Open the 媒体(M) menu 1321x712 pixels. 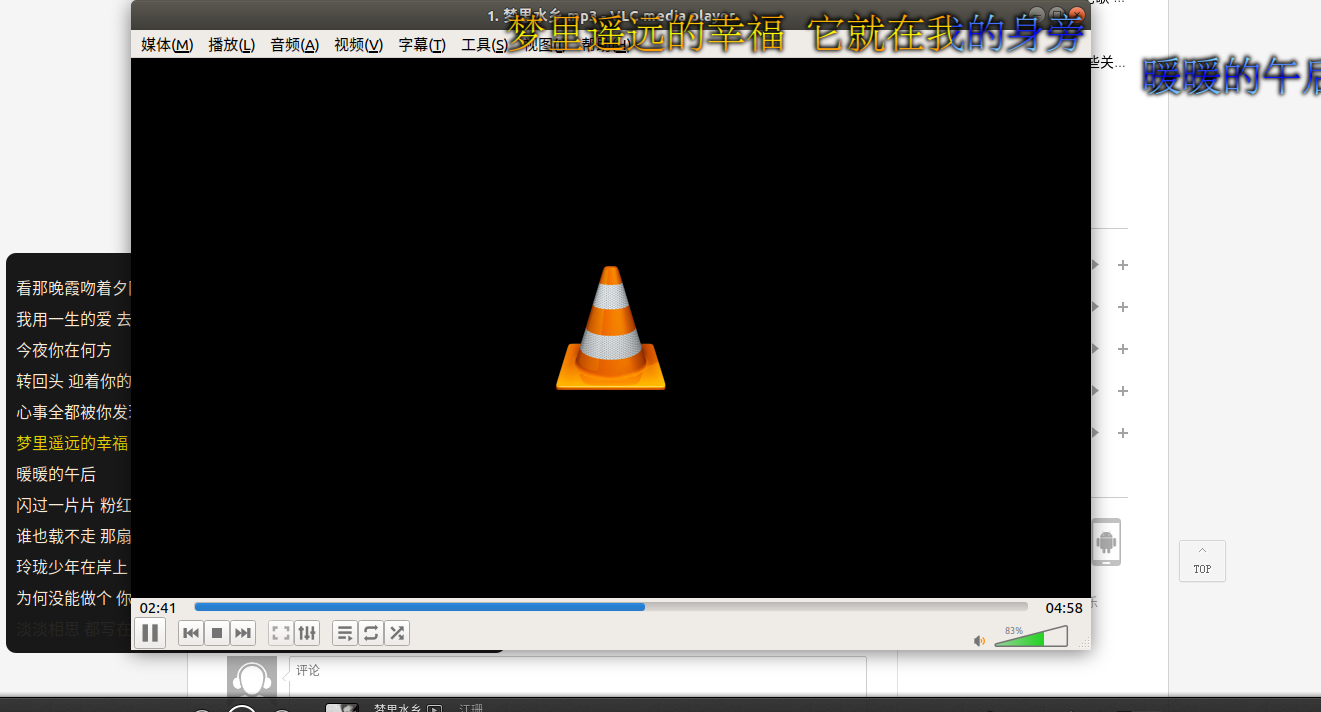pyautogui.click(x=167, y=45)
